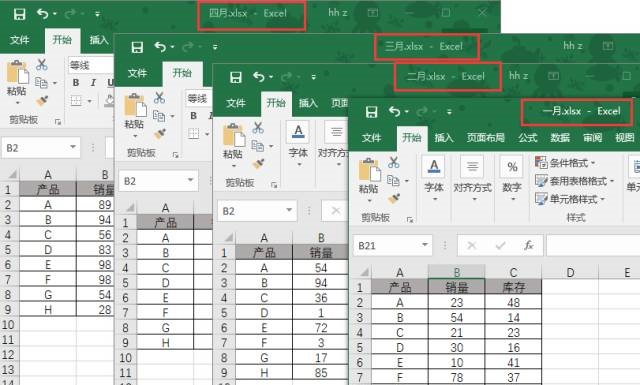The image size is (640, 385).
Task: Toggle Bold in 三月.xlsx ribbon
Action: click(193, 116)
